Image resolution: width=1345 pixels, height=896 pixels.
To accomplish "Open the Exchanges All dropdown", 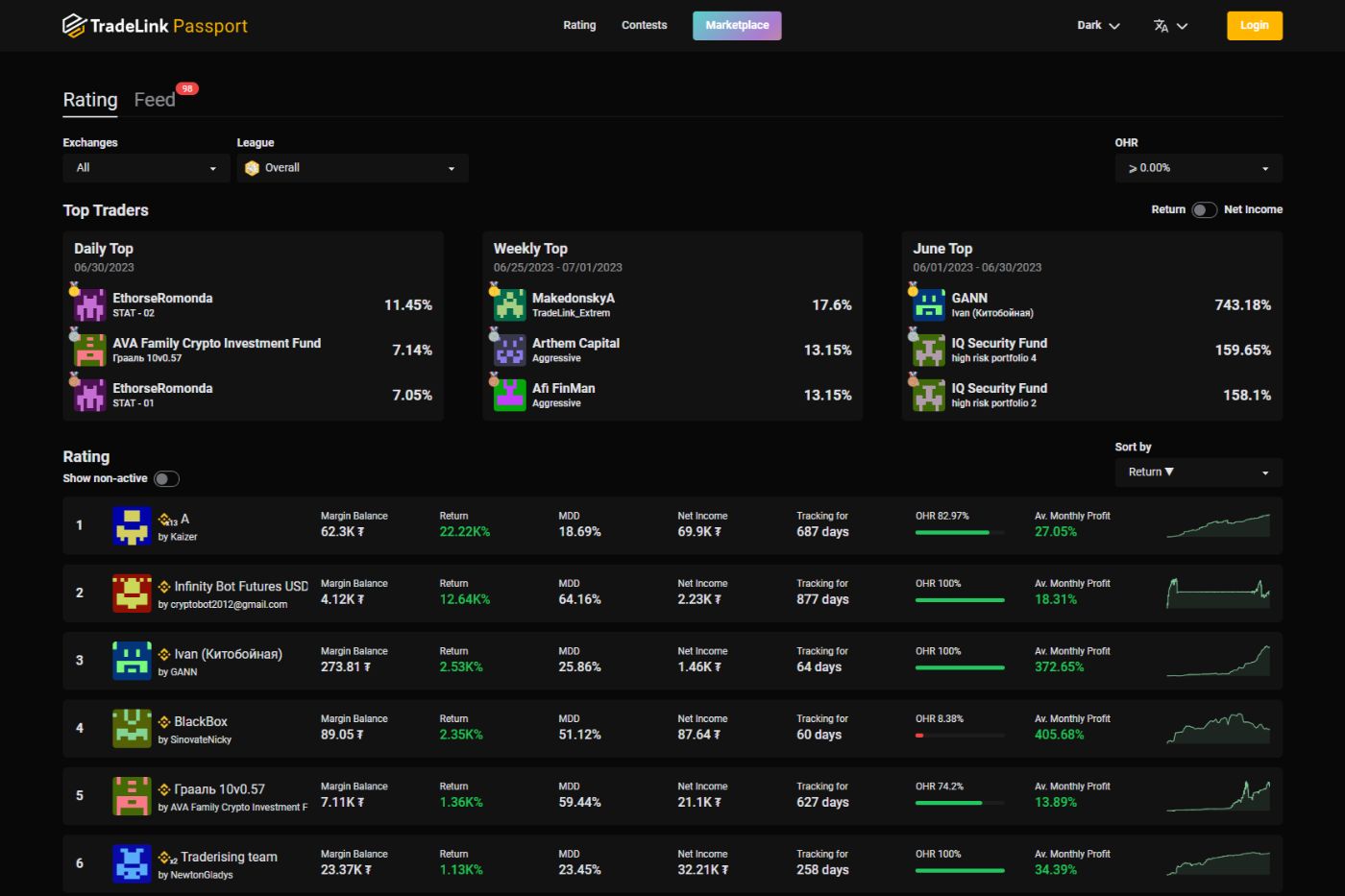I will coord(145,167).
